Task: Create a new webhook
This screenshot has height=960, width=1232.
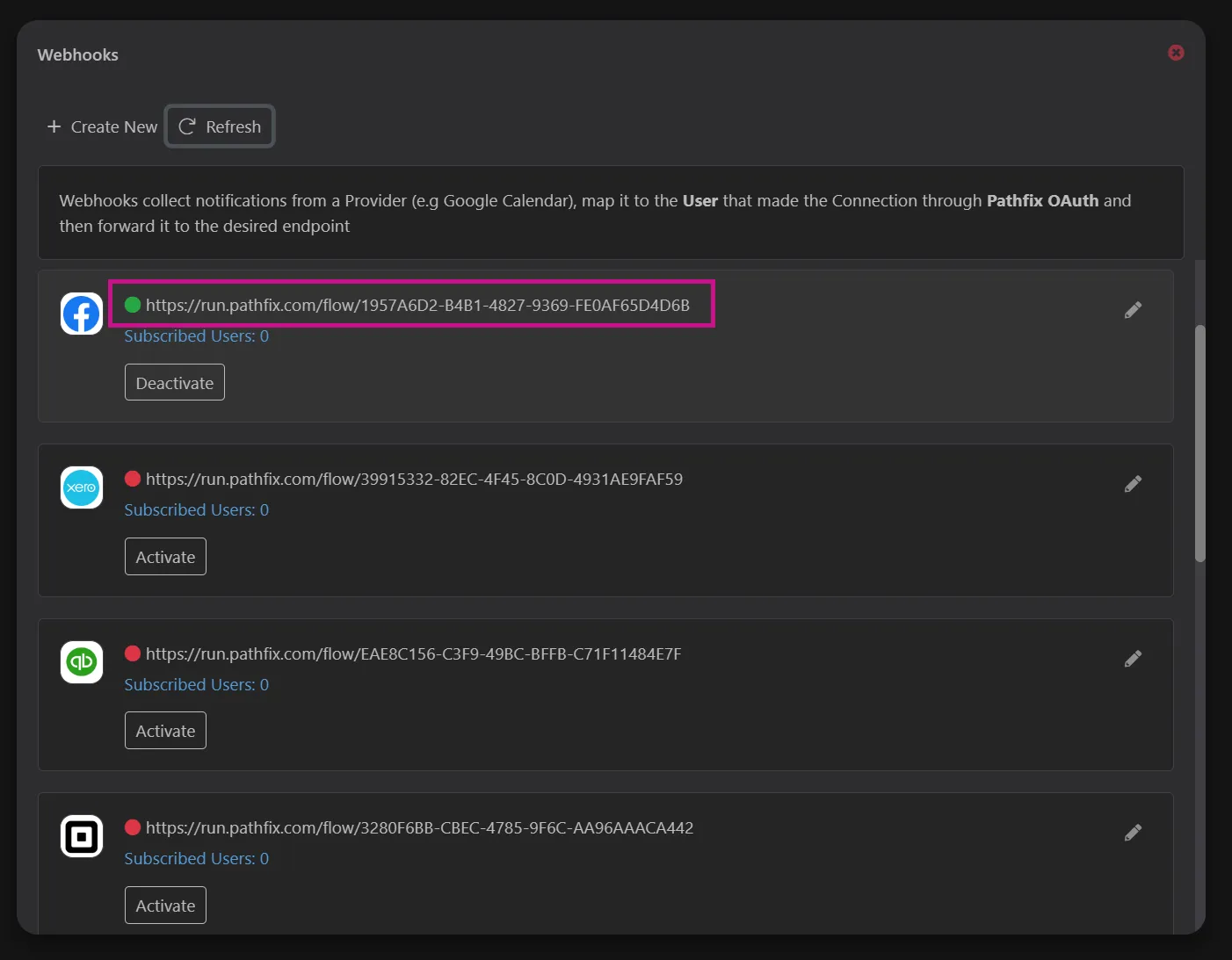Action: coord(102,126)
